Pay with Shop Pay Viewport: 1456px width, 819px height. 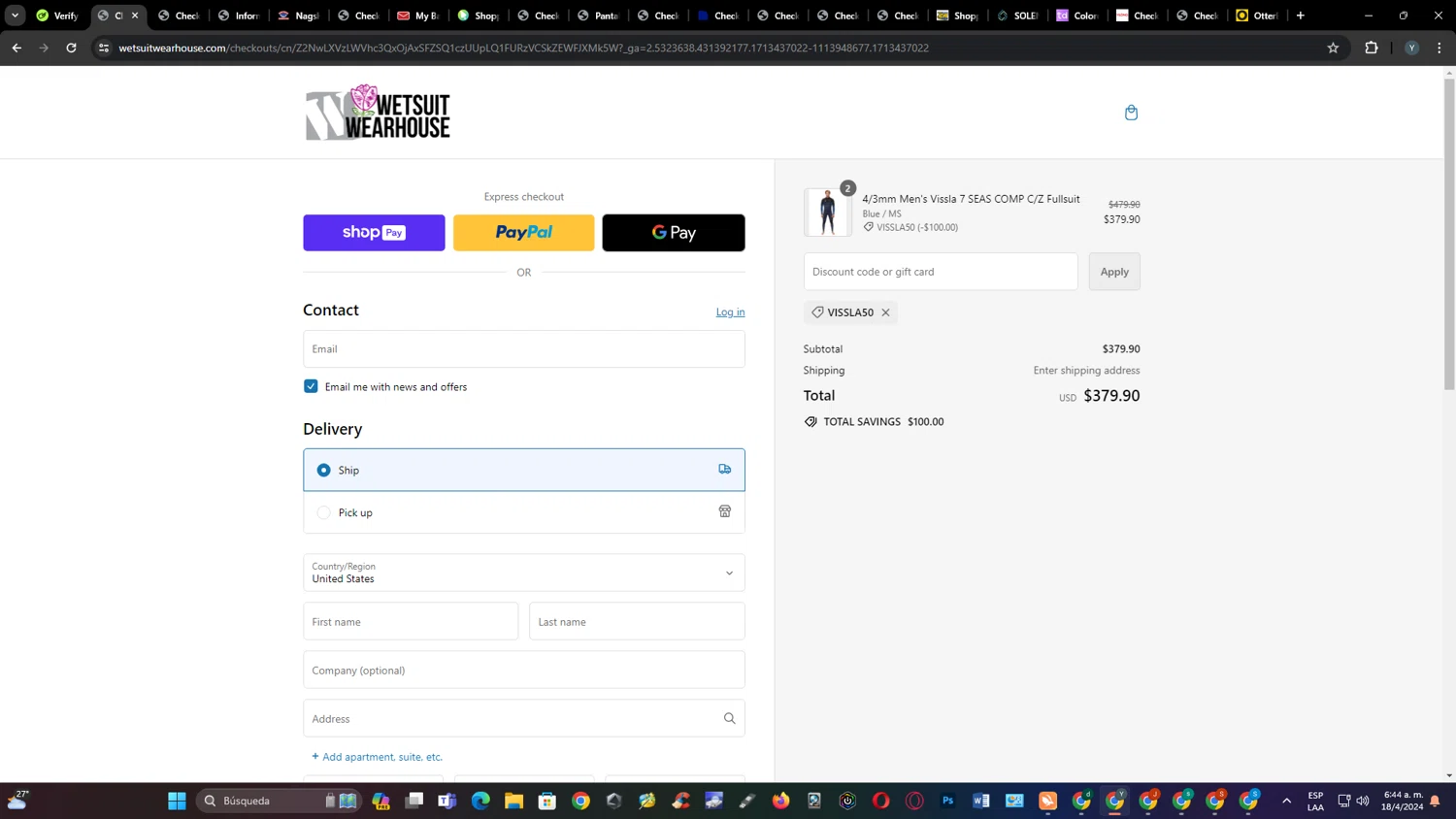coord(374,233)
